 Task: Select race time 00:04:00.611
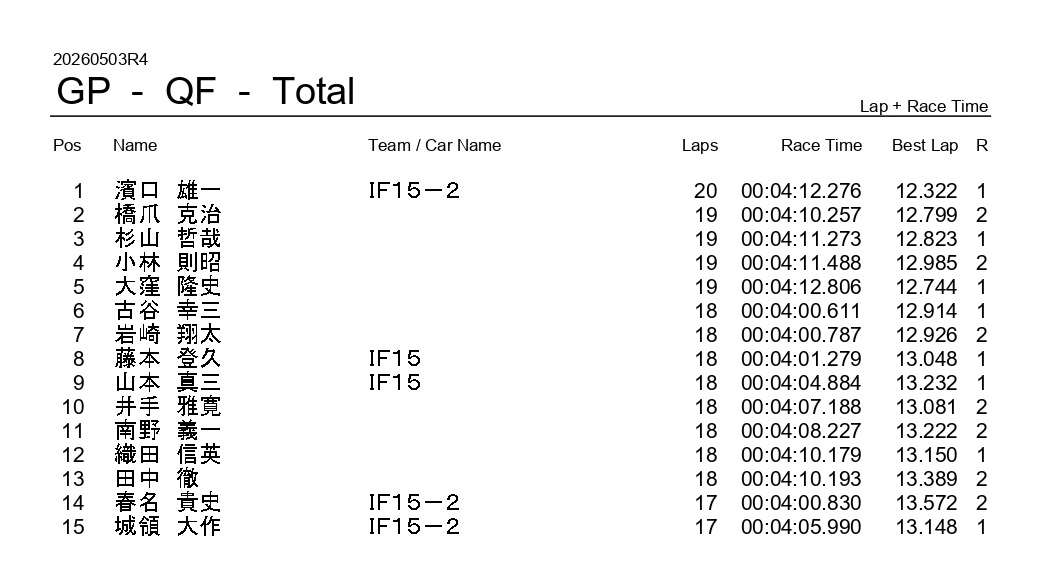[x=801, y=311]
